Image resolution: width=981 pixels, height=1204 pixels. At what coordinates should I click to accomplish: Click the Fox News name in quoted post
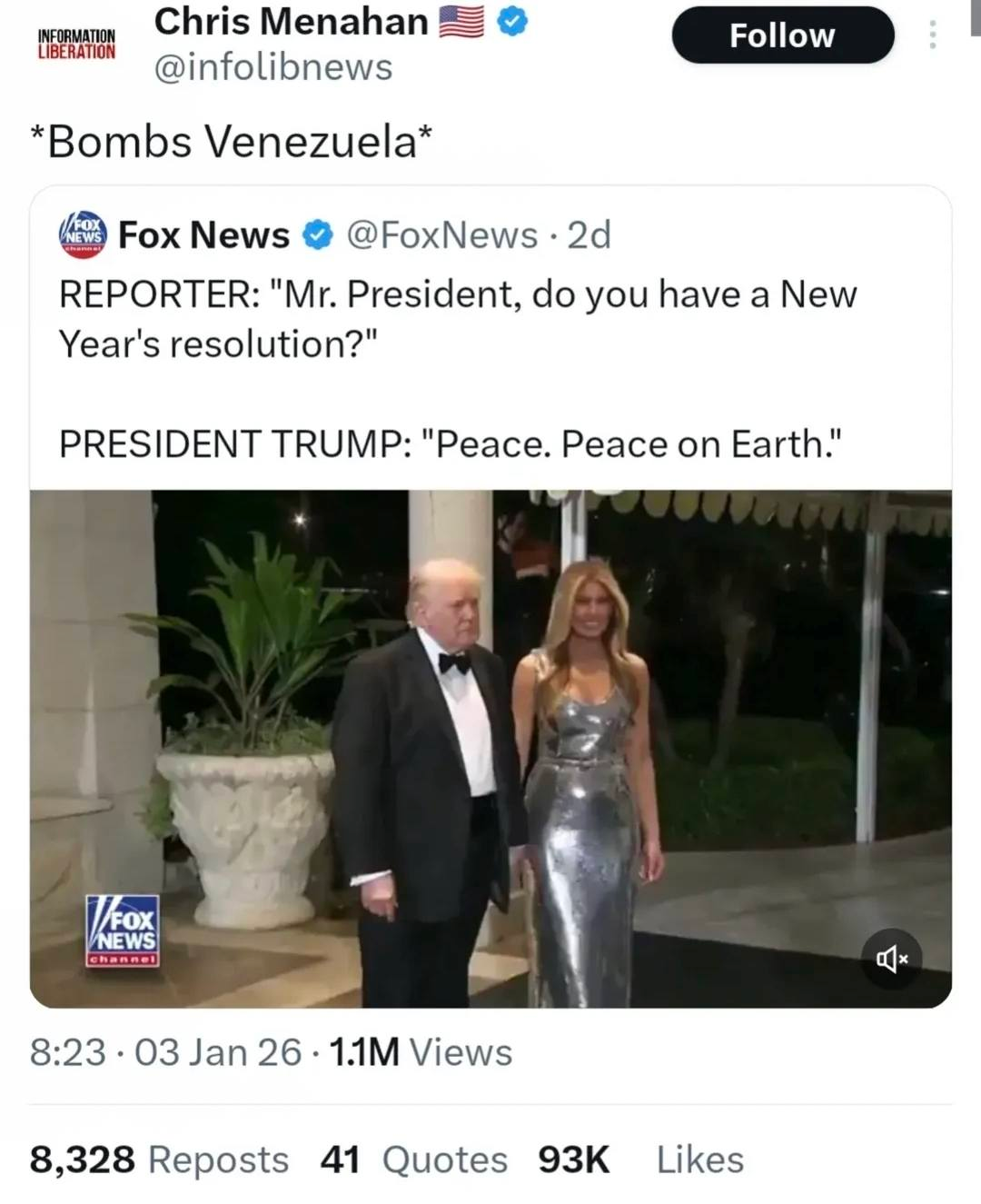coord(203,235)
